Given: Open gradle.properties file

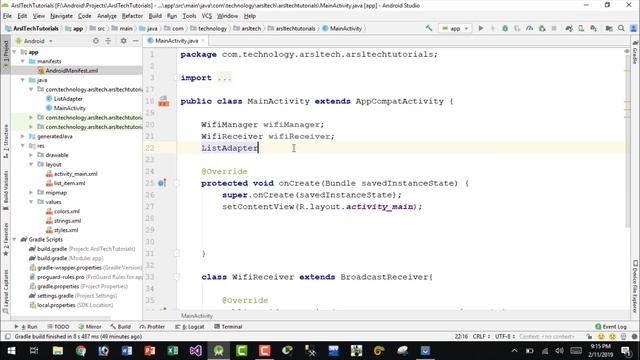Looking at the screenshot, I should pyautogui.click(x=58, y=287).
